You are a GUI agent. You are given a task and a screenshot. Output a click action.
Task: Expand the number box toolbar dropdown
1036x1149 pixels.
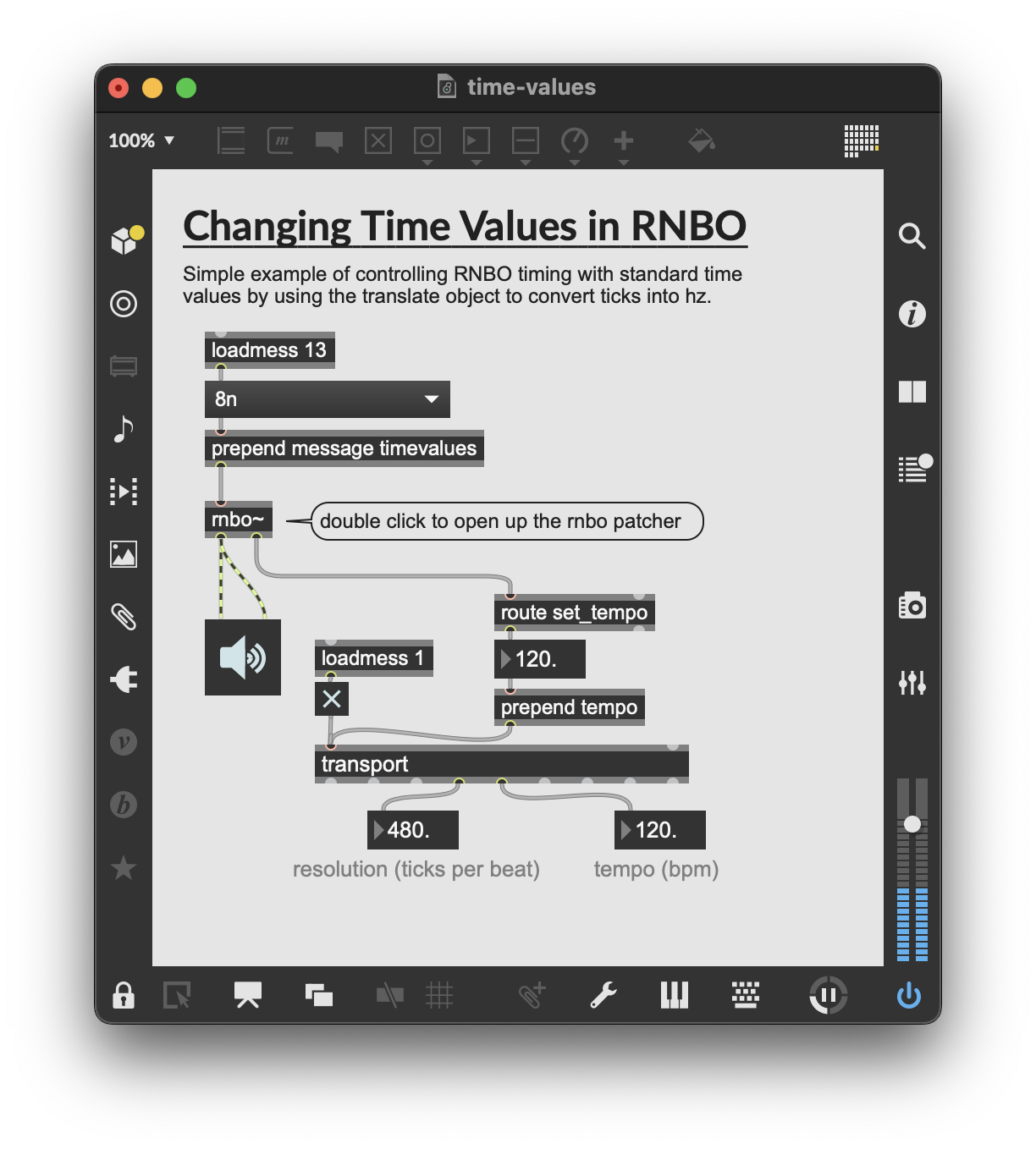477,162
